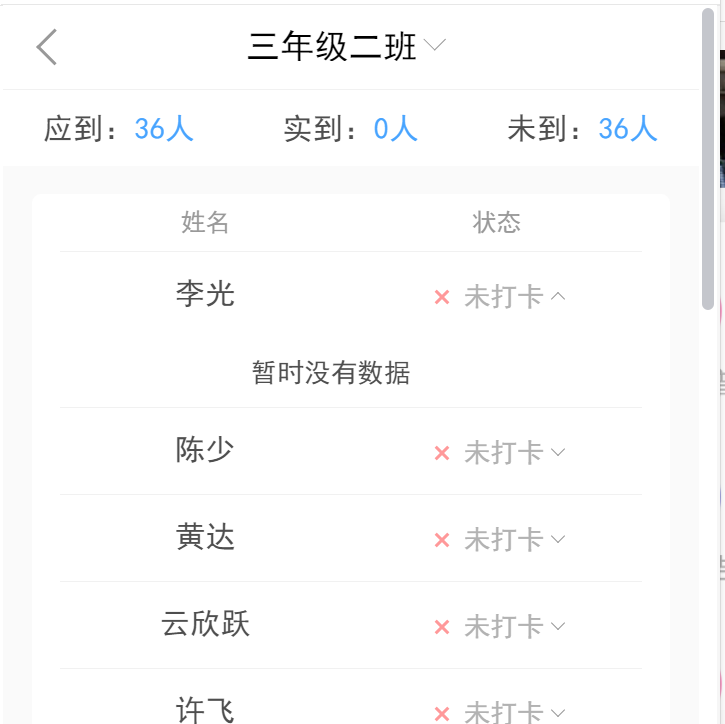Open the 三年级二班 class dropdown arrow

pyautogui.click(x=435, y=45)
